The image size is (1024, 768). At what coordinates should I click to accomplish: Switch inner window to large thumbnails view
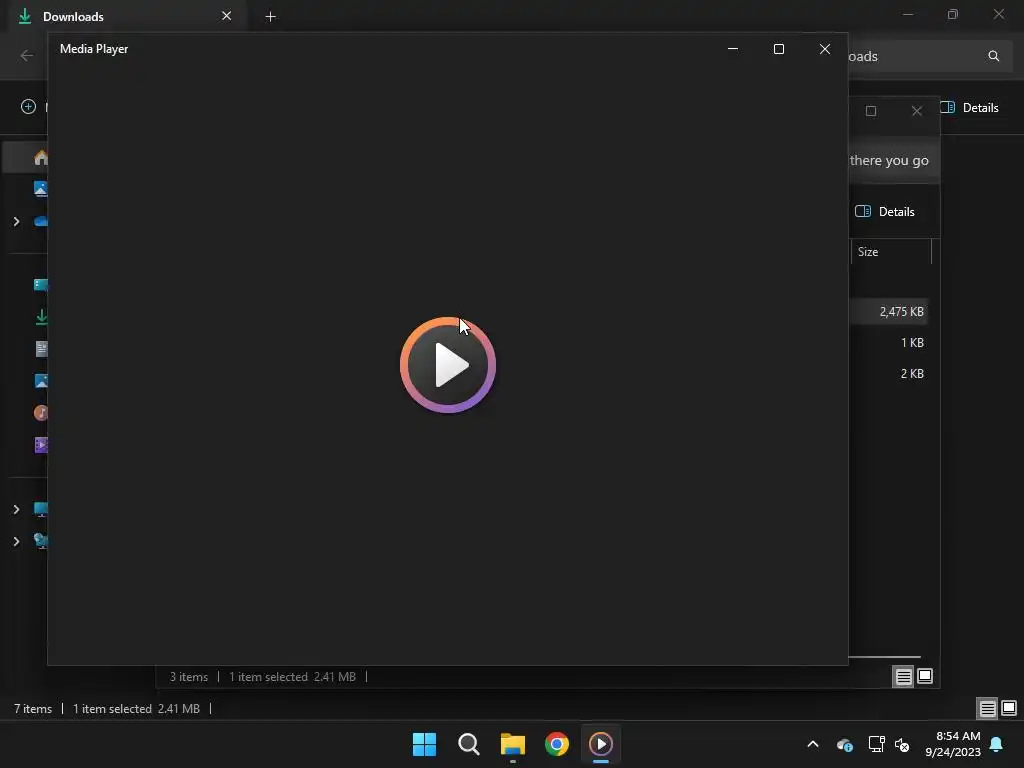(x=925, y=677)
